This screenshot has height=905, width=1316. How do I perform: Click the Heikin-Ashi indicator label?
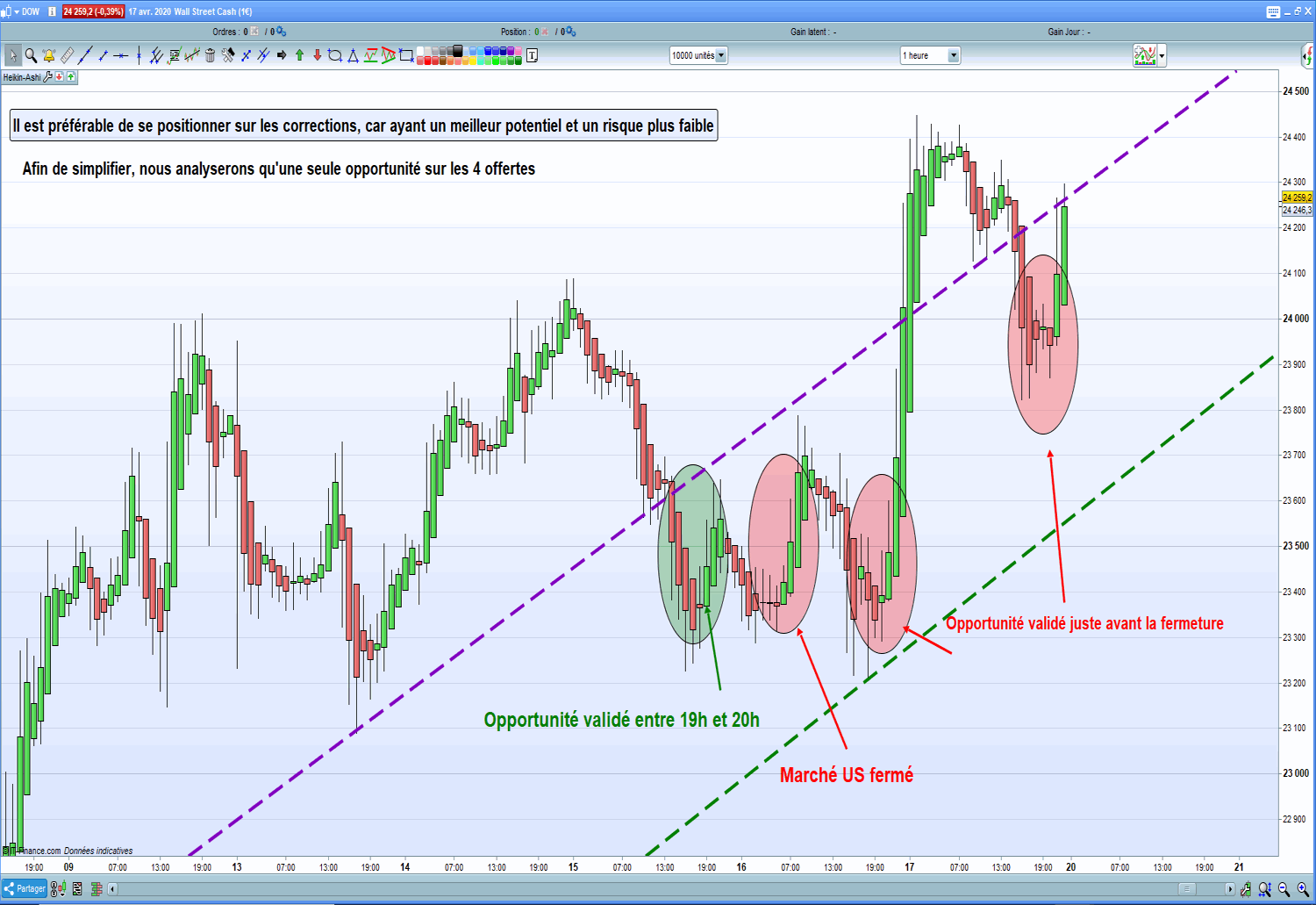tap(22, 77)
